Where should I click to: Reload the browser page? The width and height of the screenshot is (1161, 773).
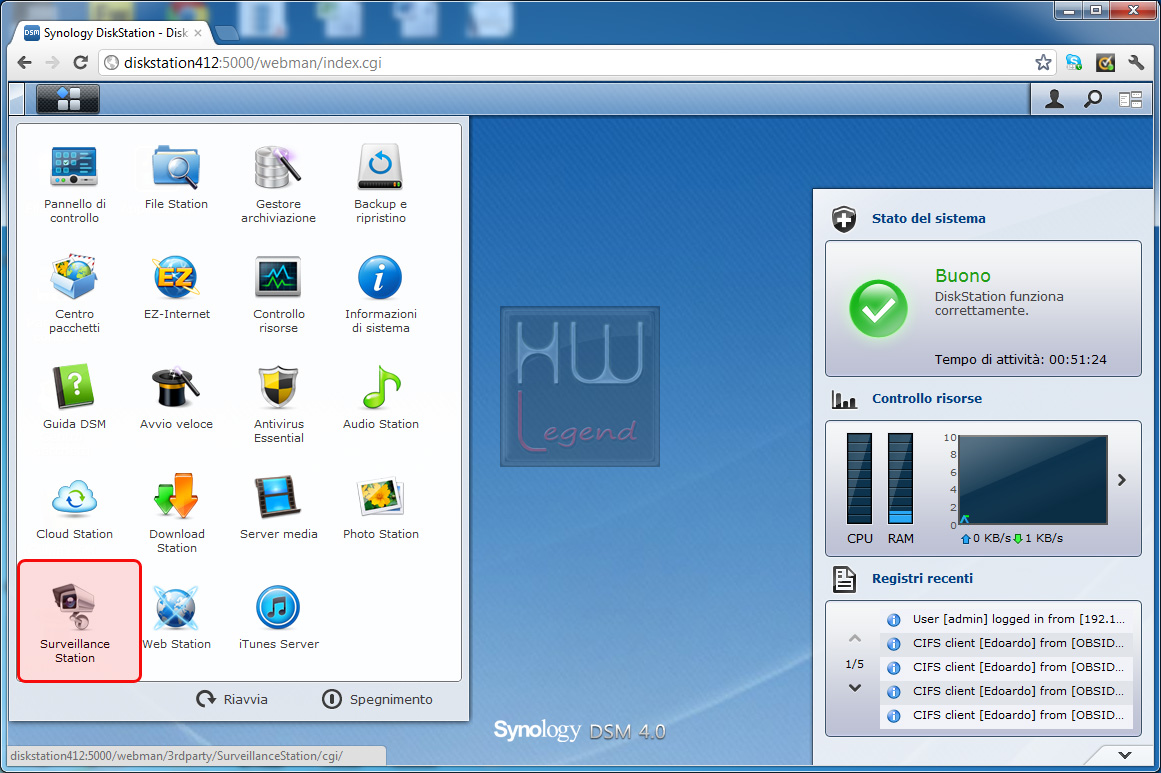coord(81,63)
